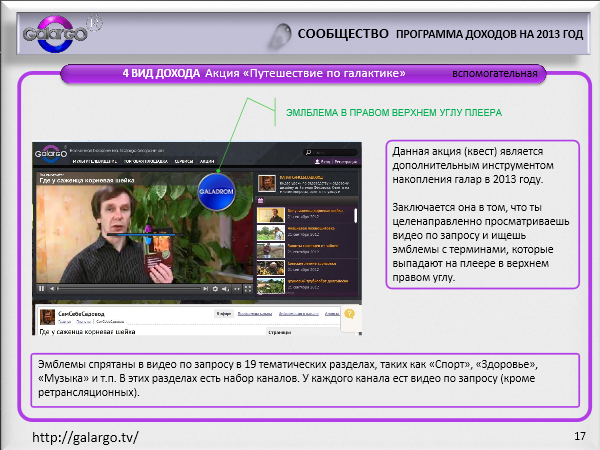Open the fourth playlist thumbnail with the yellow flowers
The width and height of the screenshot is (600, 450).
271,268
